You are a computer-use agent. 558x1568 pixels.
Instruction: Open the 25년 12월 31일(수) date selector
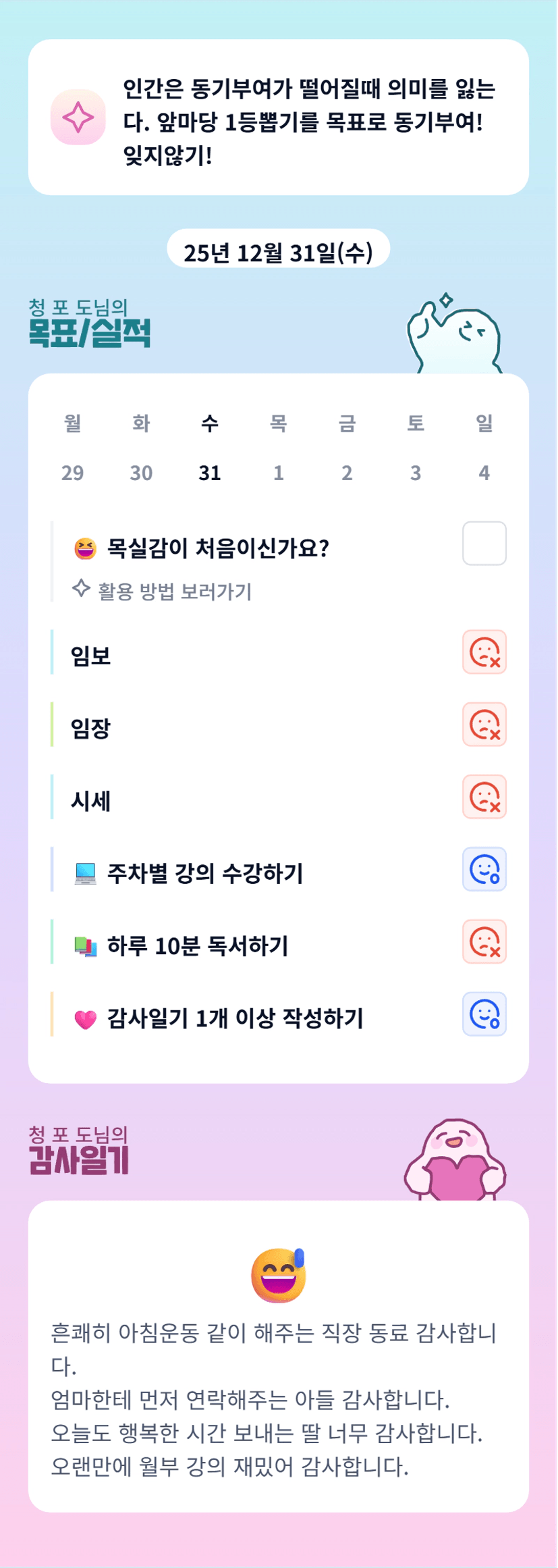click(x=278, y=252)
